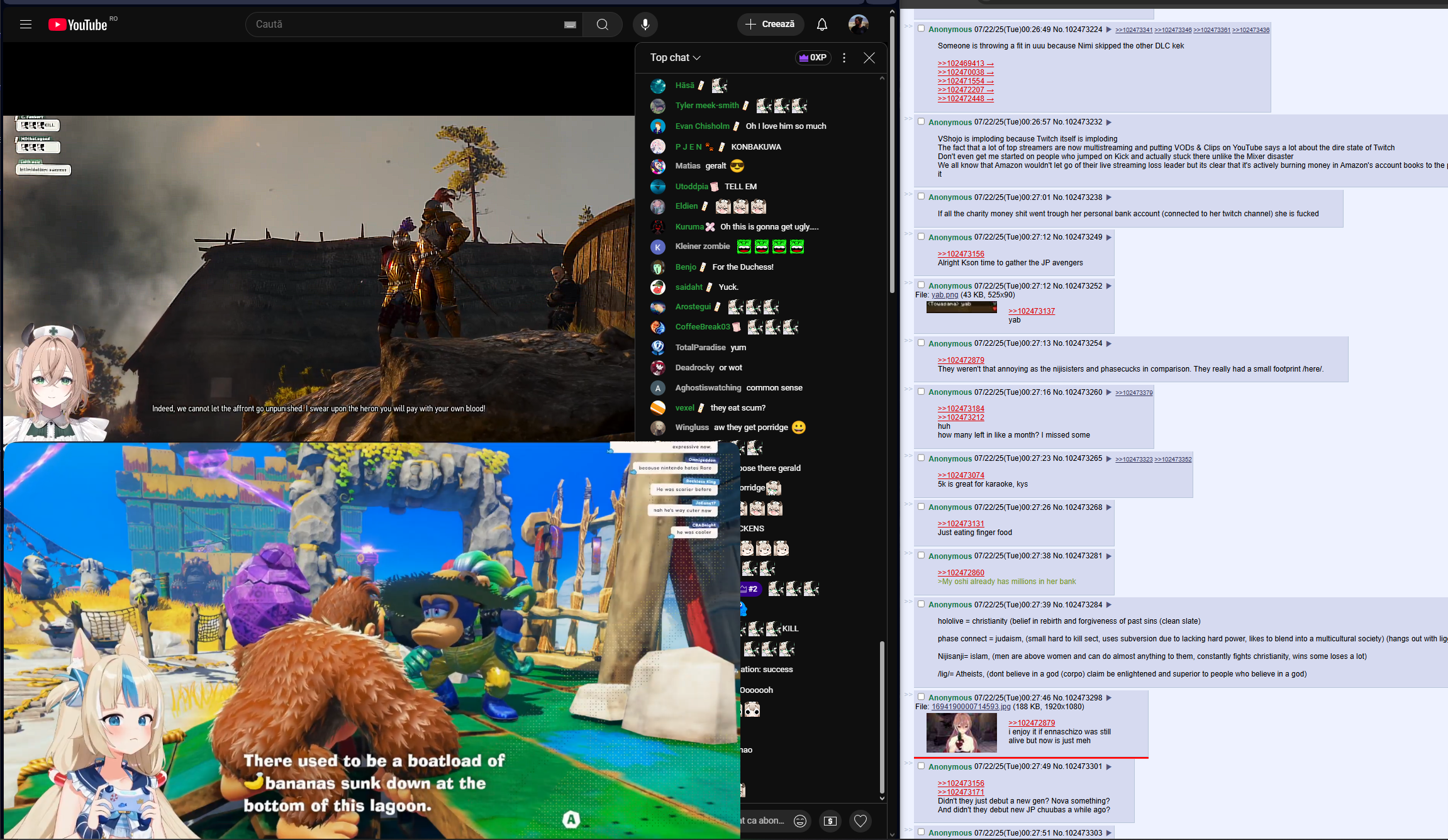Click chat username CoffeeBreak03

click(703, 327)
